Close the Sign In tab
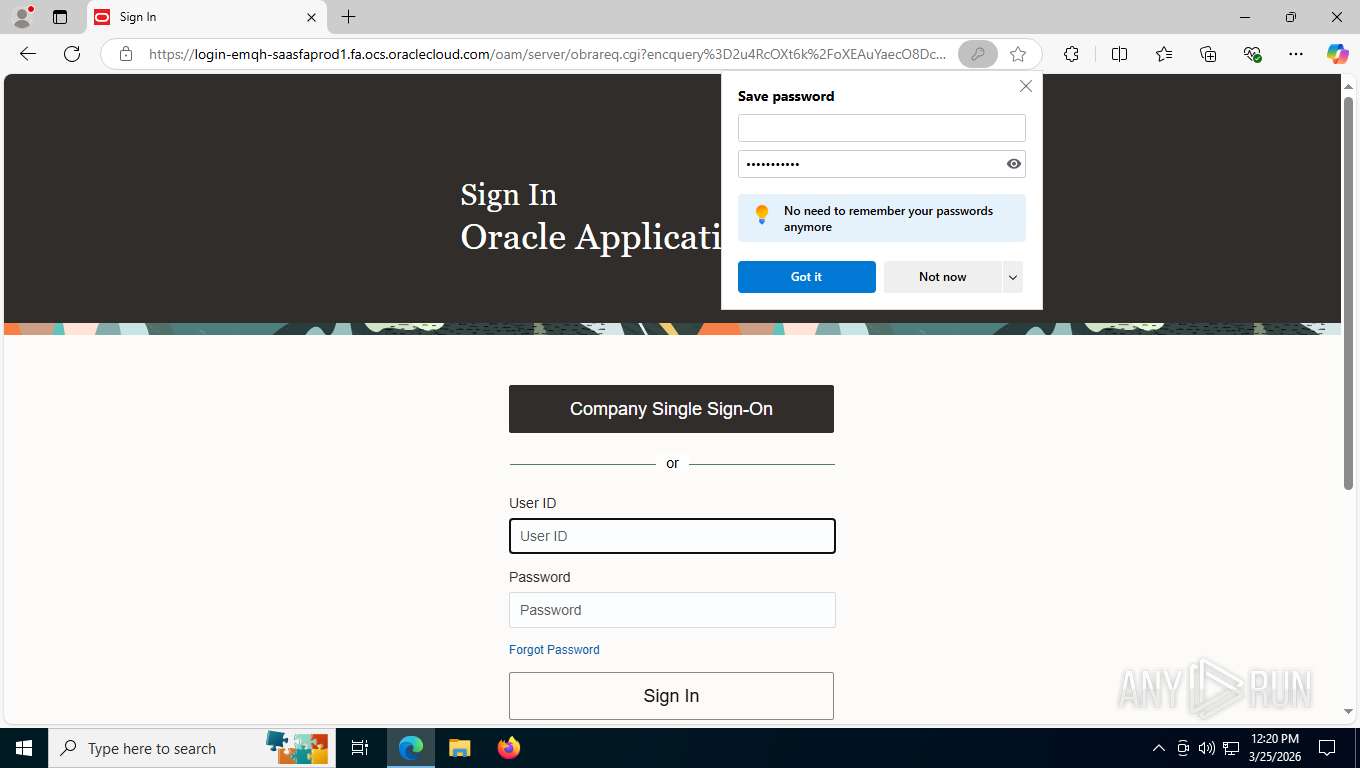The width and height of the screenshot is (1360, 768). click(311, 17)
